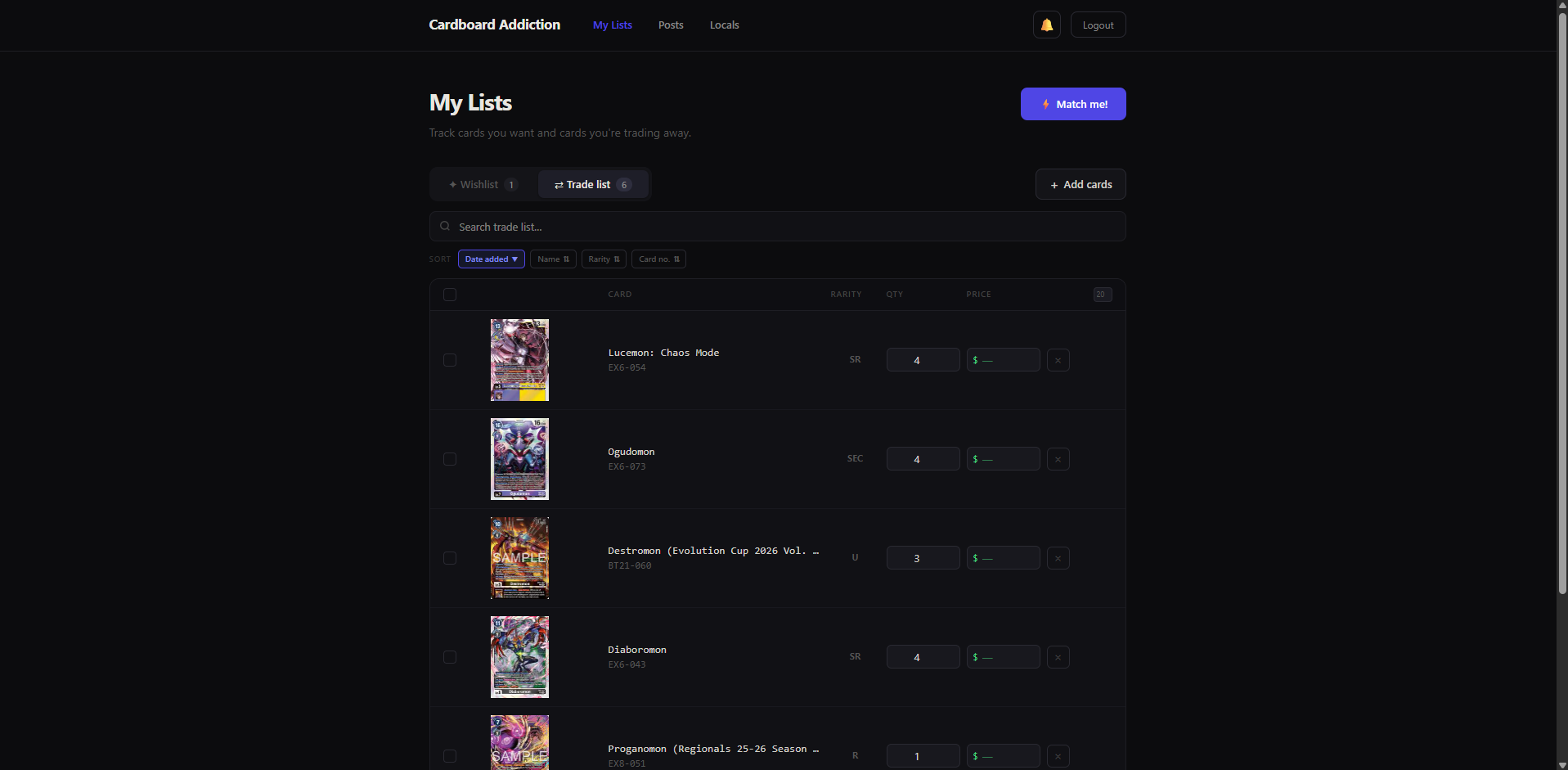Sort the list by Card no.

[x=659, y=259]
